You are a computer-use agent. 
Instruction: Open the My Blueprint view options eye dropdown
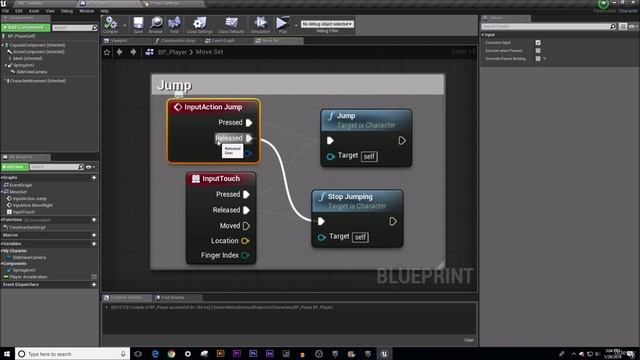pyautogui.click(x=90, y=167)
